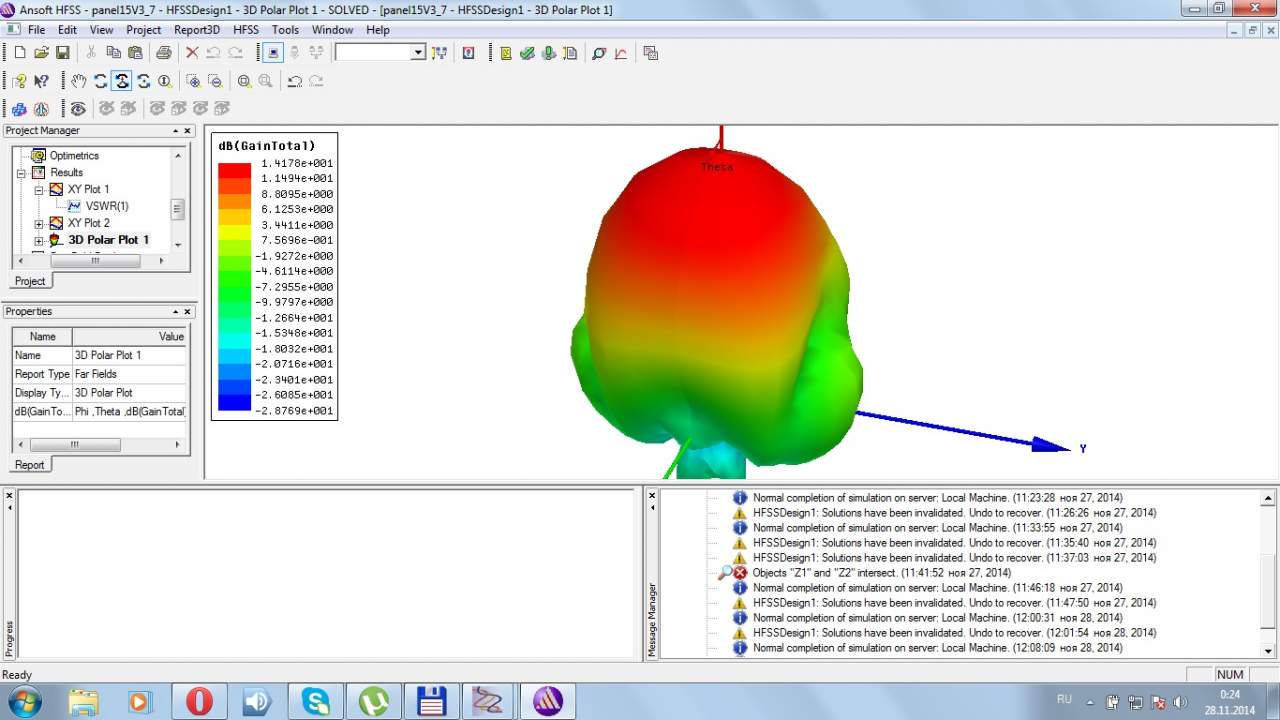Click Message Manager scrollbar down arrow

[1269, 651]
